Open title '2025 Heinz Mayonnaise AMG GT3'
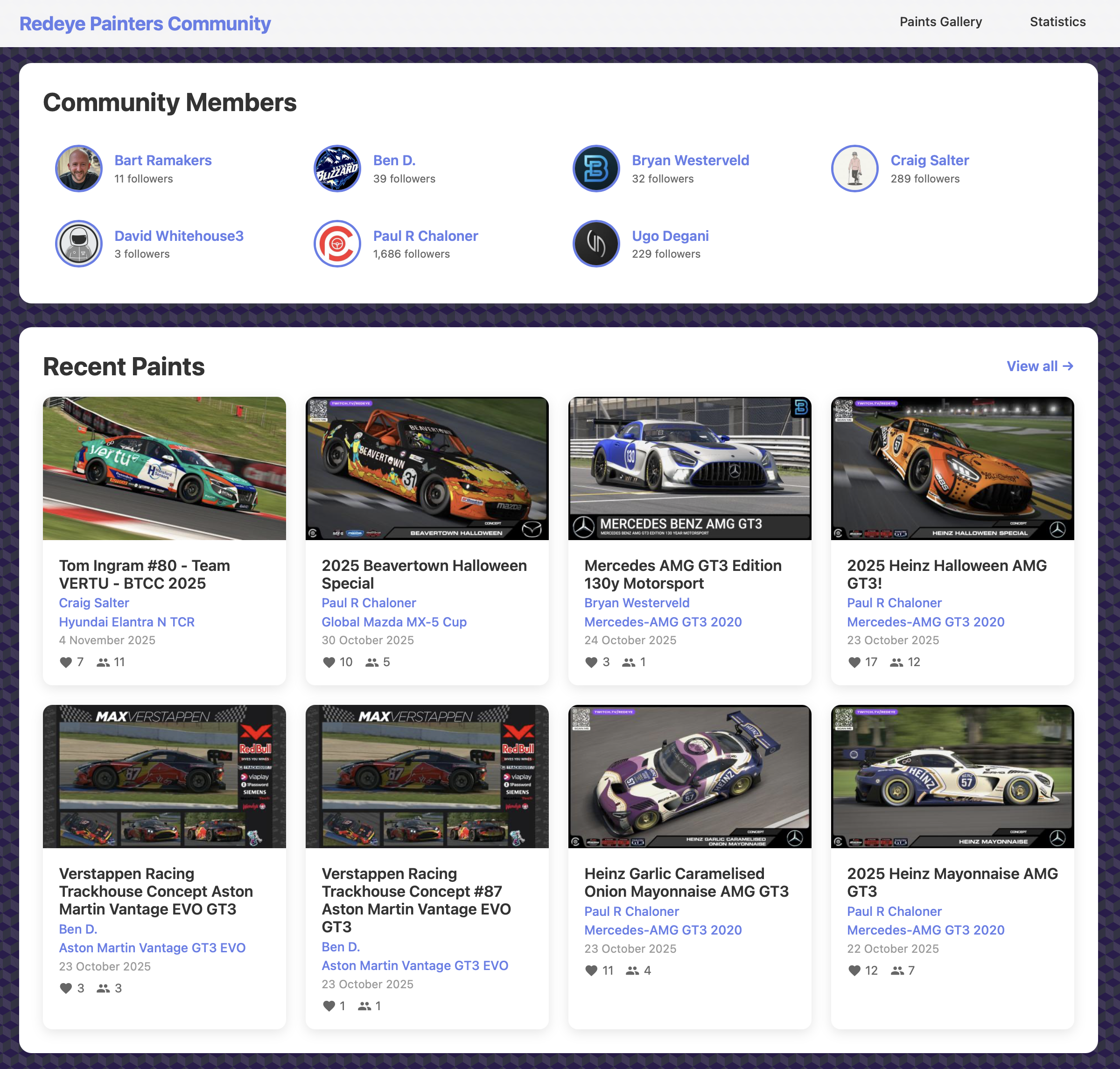This screenshot has width=1120, height=1069. [952, 883]
